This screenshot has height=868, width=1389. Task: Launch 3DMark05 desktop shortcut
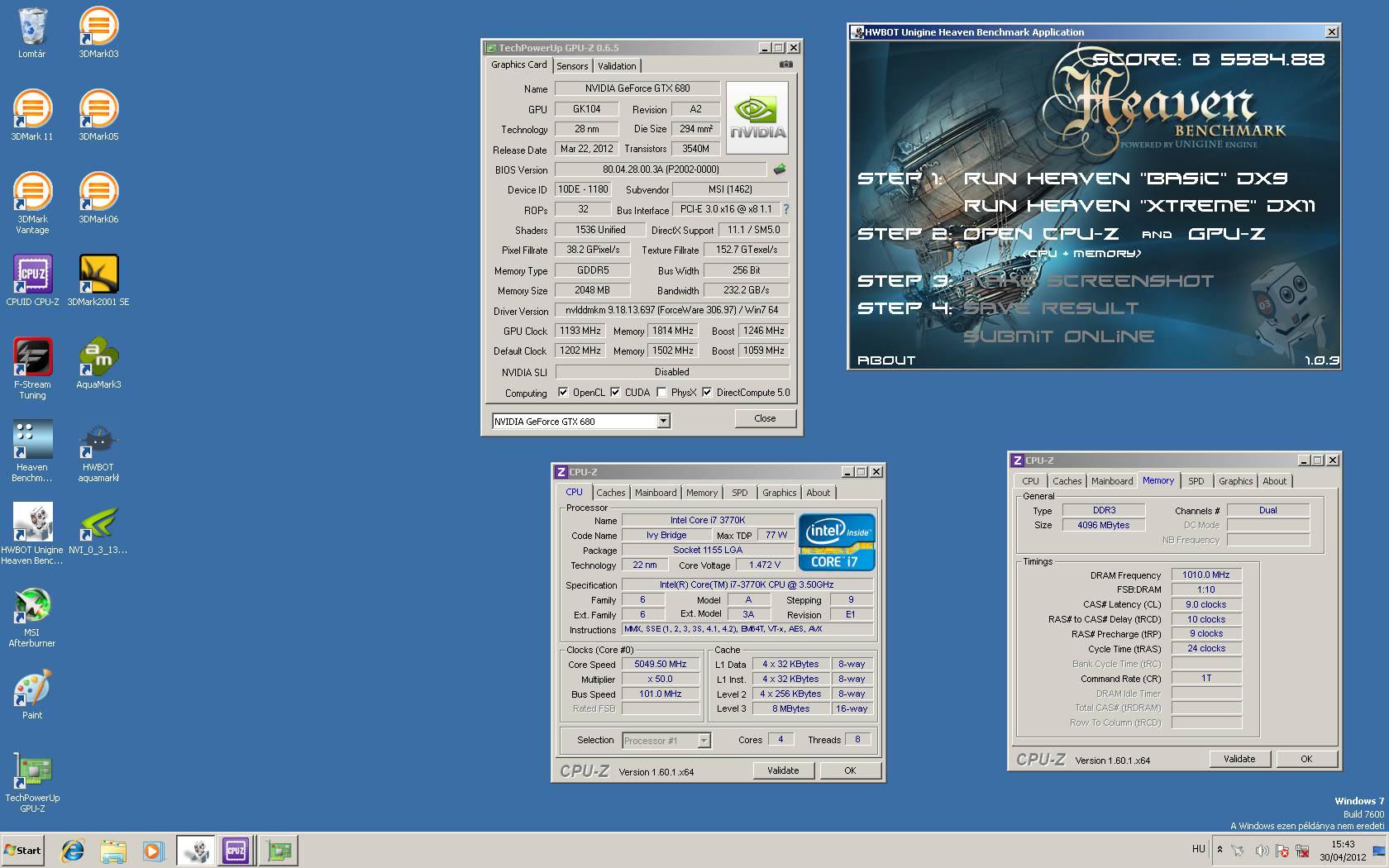click(98, 116)
